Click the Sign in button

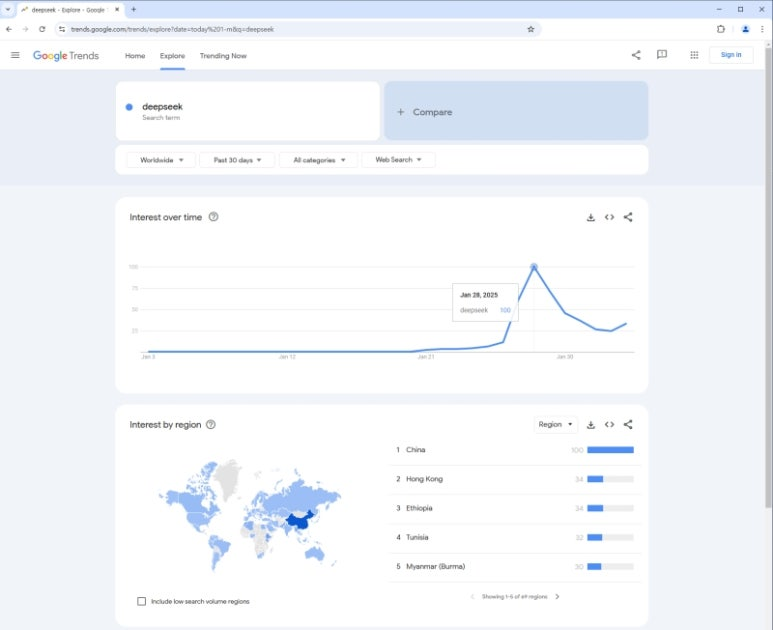pos(731,55)
